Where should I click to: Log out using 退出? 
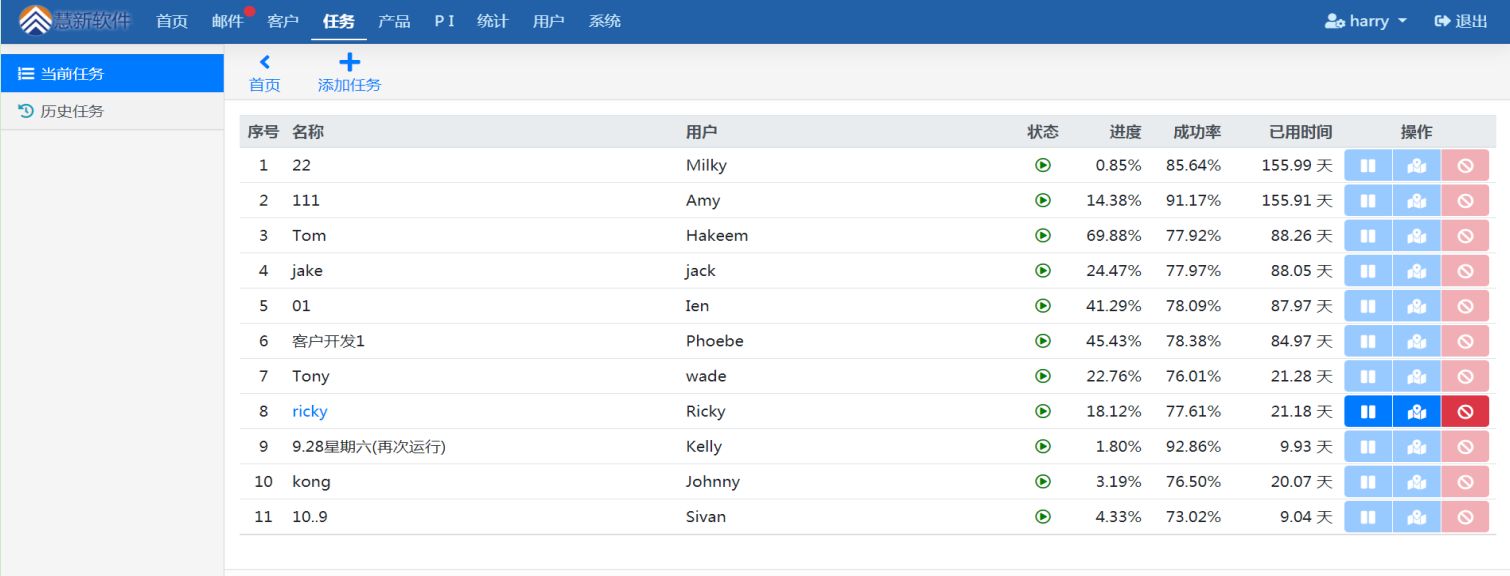[x=1461, y=21]
